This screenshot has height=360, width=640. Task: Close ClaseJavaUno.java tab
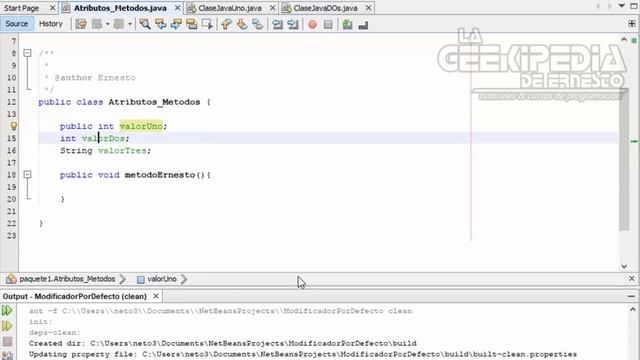[273, 8]
